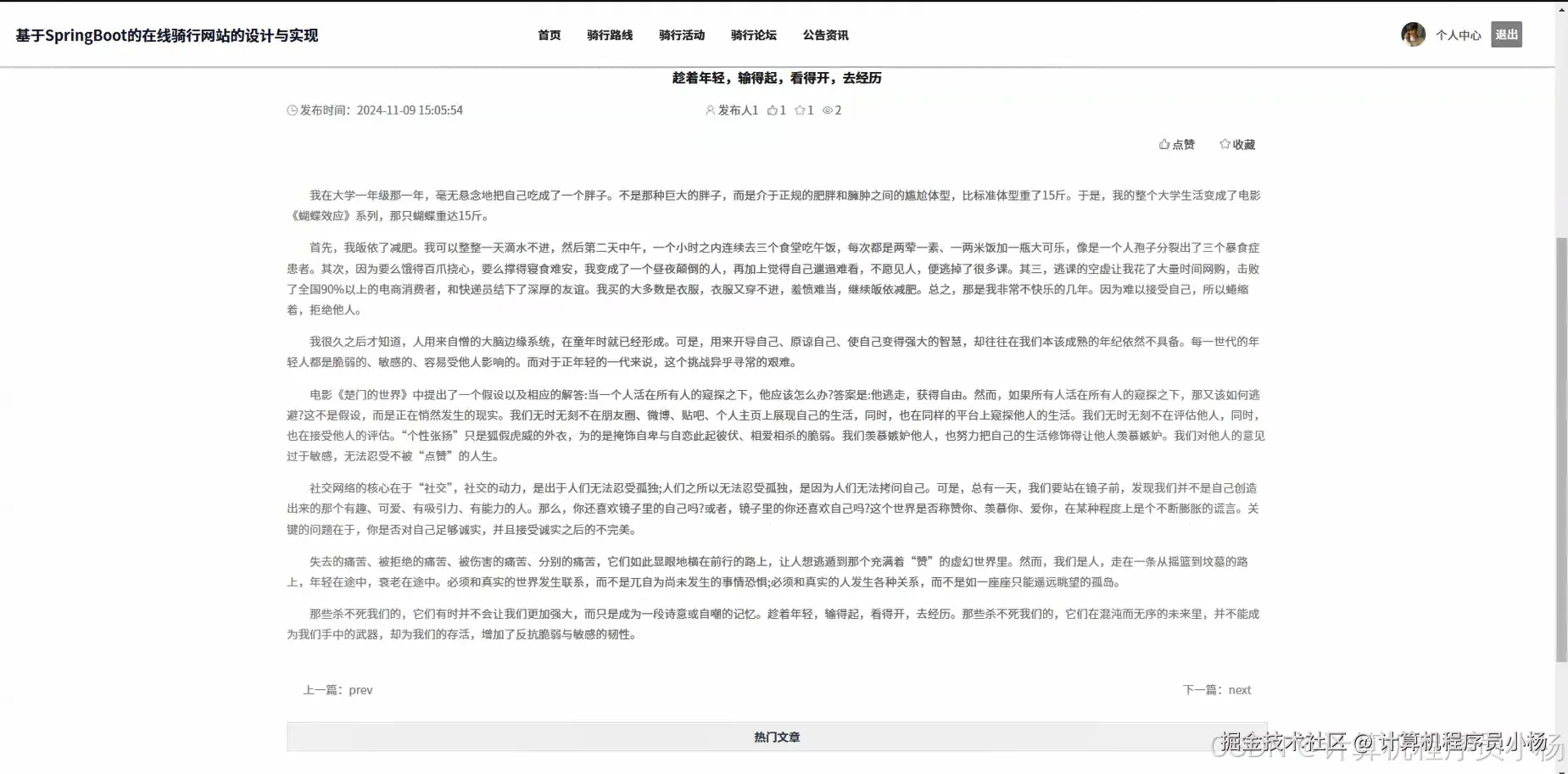Click the thumbs-up count icon under the title
Image resolution: width=1568 pixels, height=774 pixels.
point(774,109)
